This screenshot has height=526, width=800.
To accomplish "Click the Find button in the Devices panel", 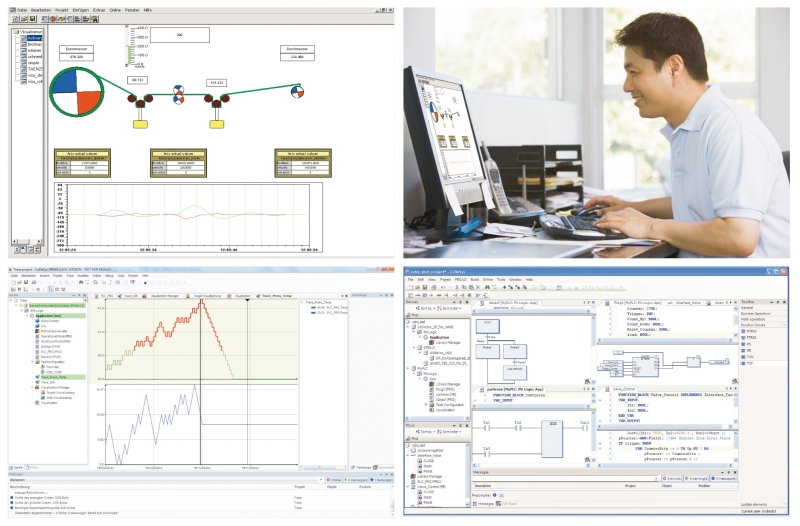I will click(413, 315).
